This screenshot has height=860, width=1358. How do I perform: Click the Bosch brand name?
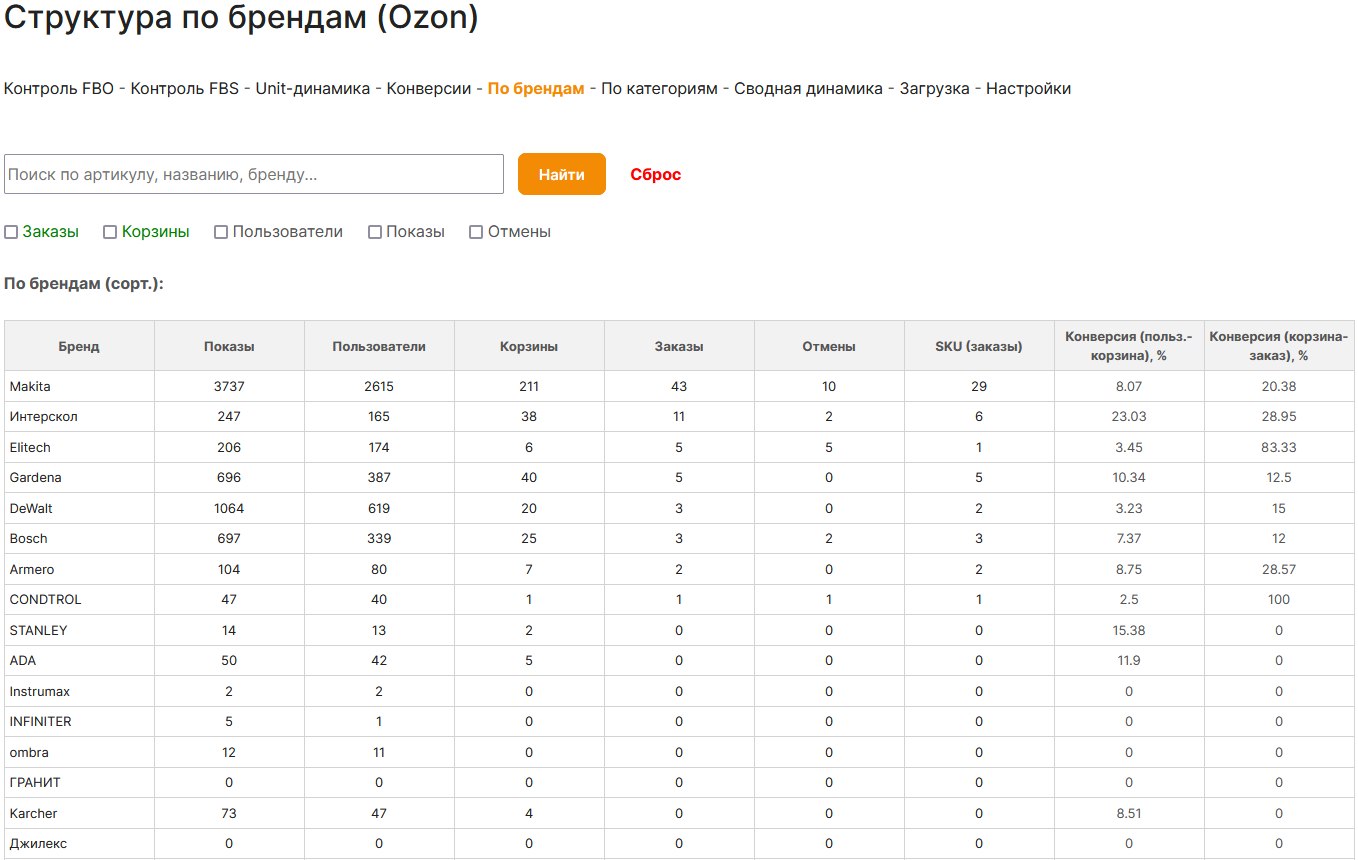coord(28,539)
